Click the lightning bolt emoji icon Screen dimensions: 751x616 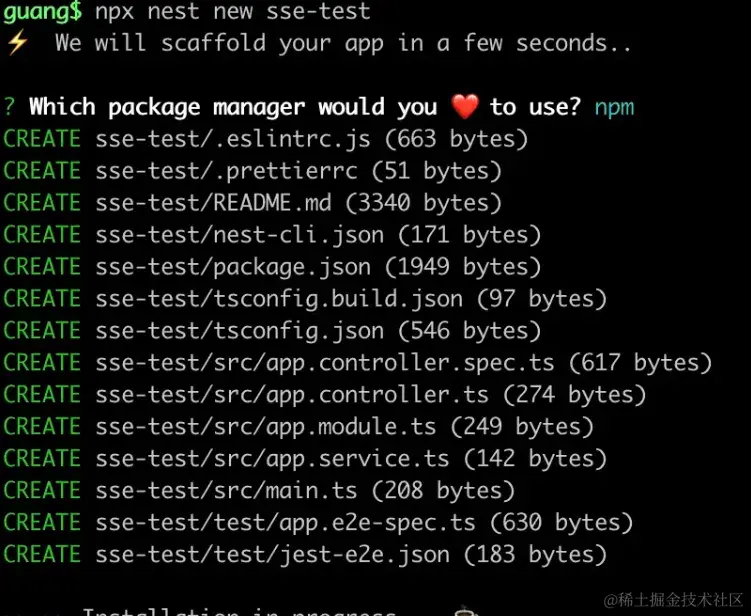(17, 43)
